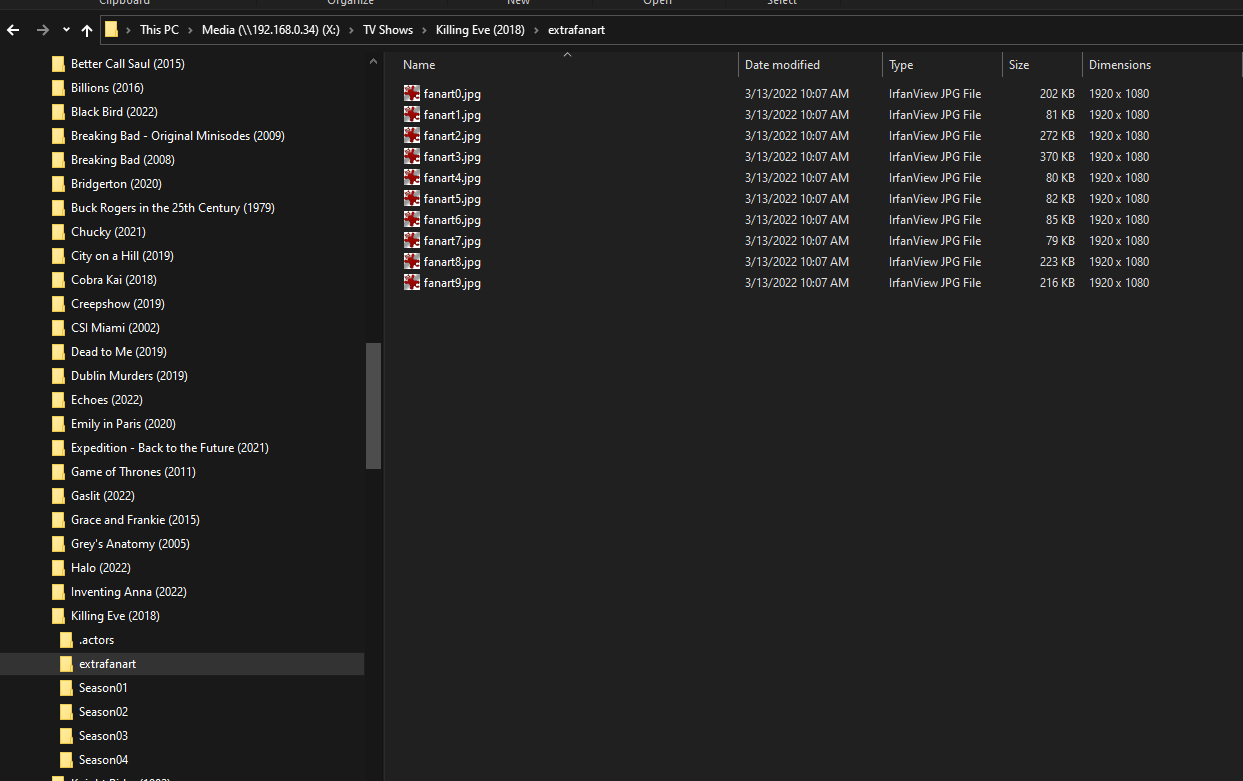Viewport: 1243px width, 781px height.
Task: Select fanart9.jpg file icon
Action: click(x=412, y=282)
